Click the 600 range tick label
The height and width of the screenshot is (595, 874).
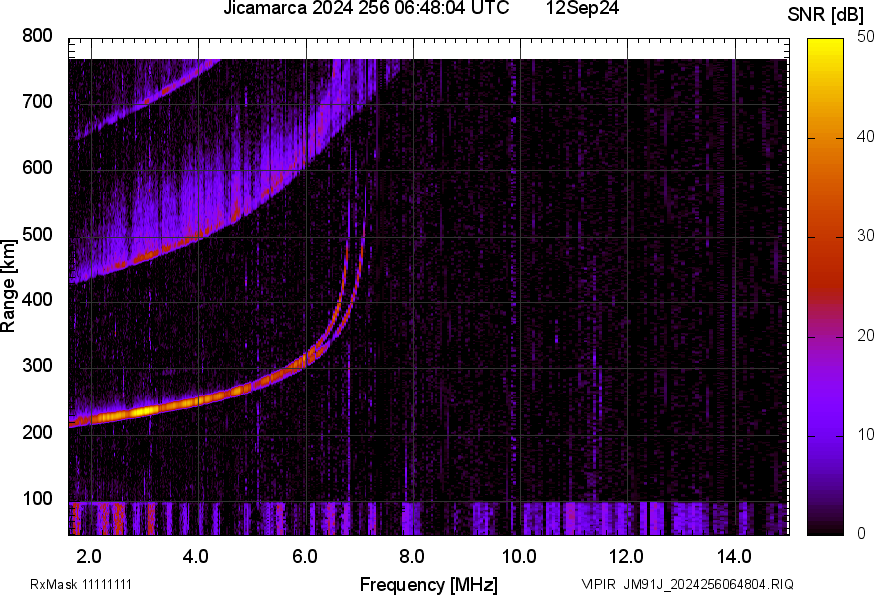37,167
